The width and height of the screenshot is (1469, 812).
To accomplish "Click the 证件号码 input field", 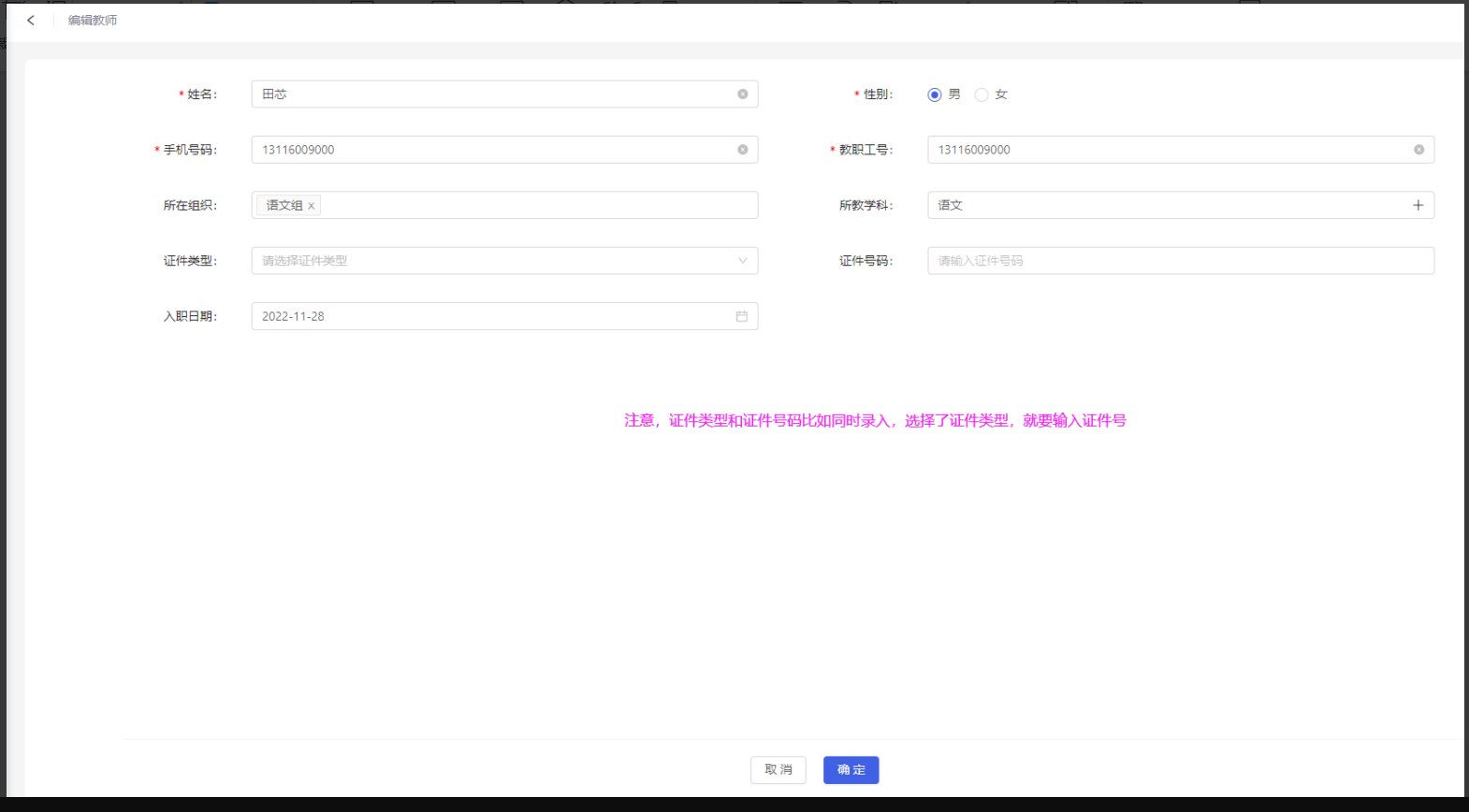I will tap(1179, 261).
